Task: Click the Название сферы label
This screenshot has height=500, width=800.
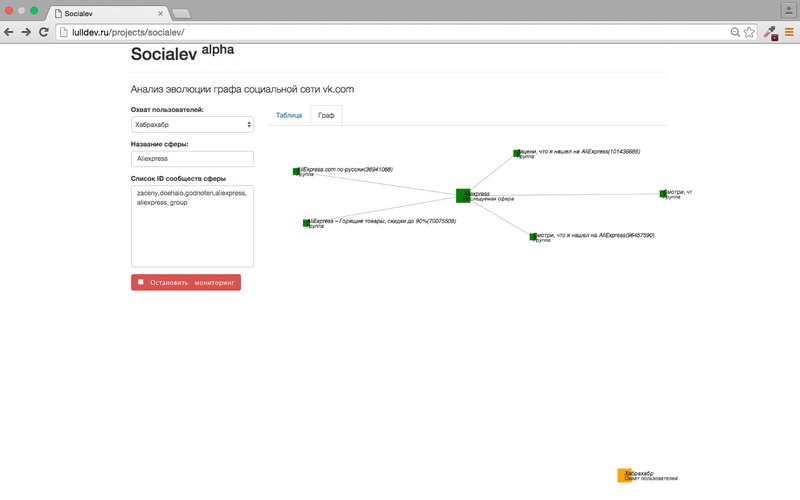Action: (x=160, y=144)
